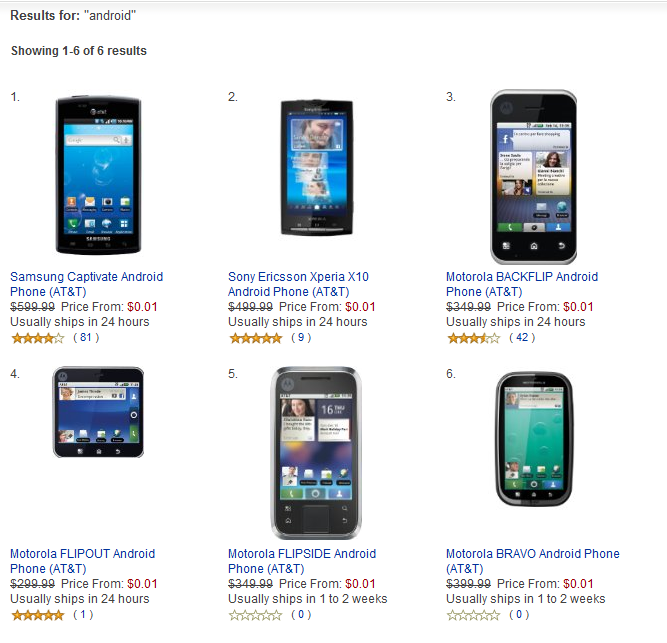
Task: Click the Motorola BACKFLIP phone image
Action: click(x=533, y=177)
